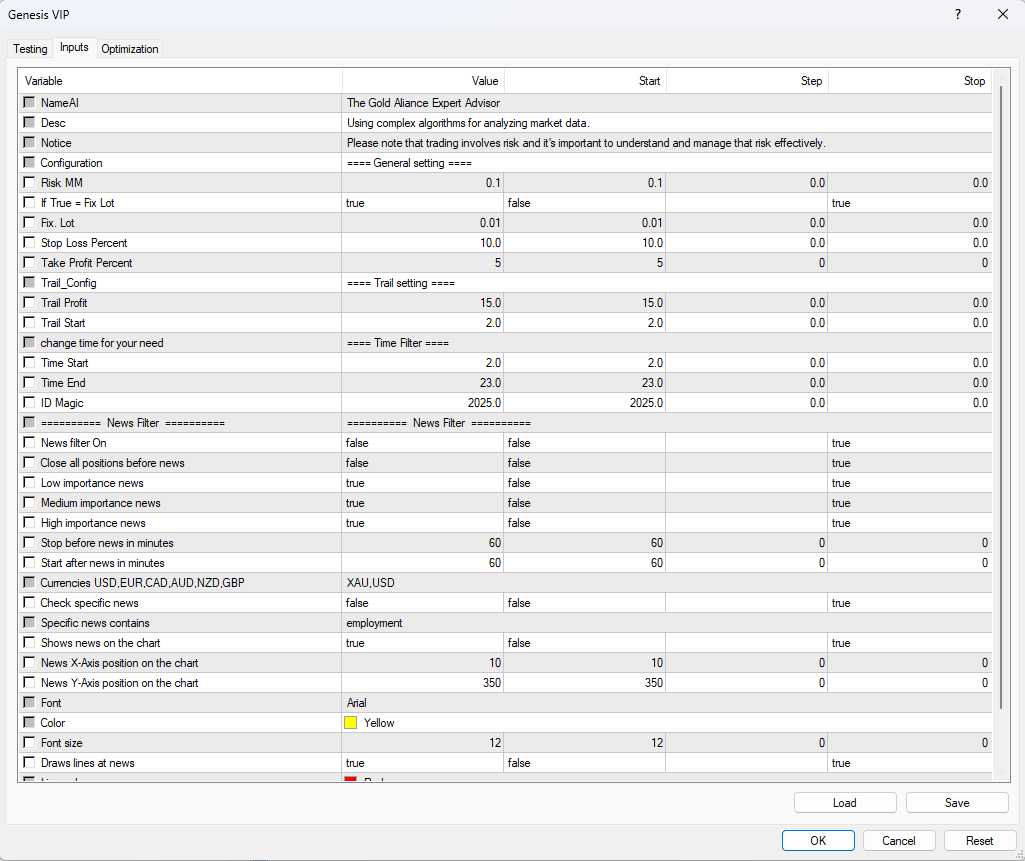This screenshot has width=1025, height=861.
Task: Switch to the Testing tab
Action: (29, 48)
